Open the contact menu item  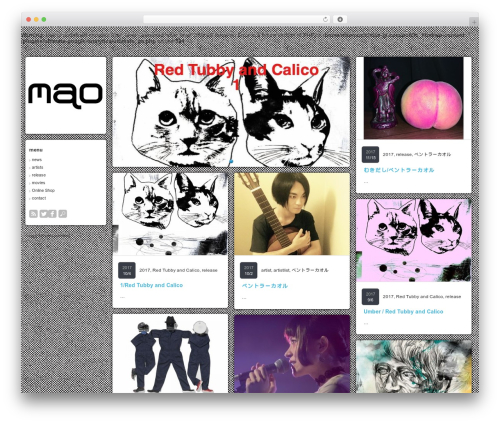[39, 198]
